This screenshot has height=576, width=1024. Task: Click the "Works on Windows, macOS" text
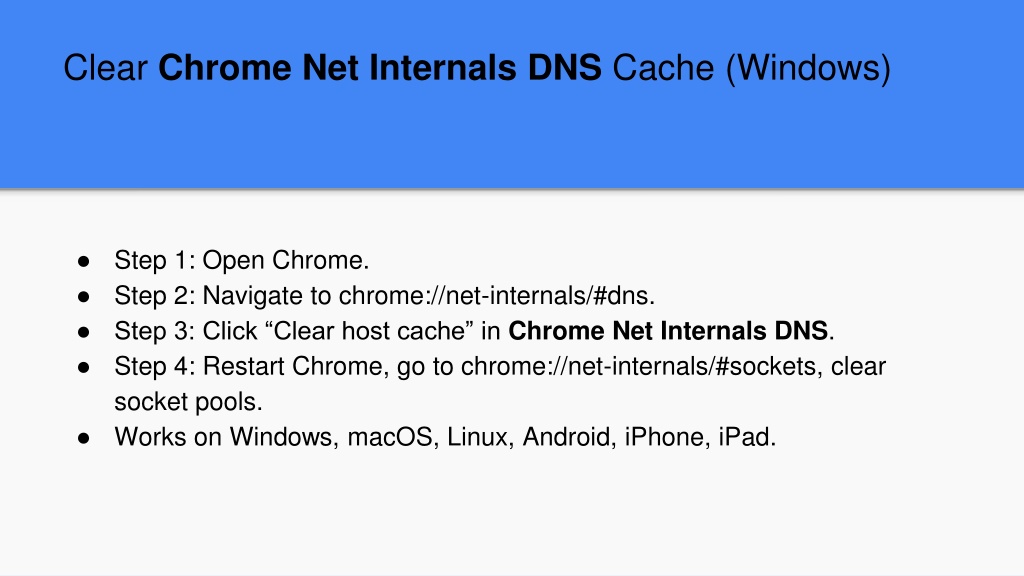tap(274, 437)
